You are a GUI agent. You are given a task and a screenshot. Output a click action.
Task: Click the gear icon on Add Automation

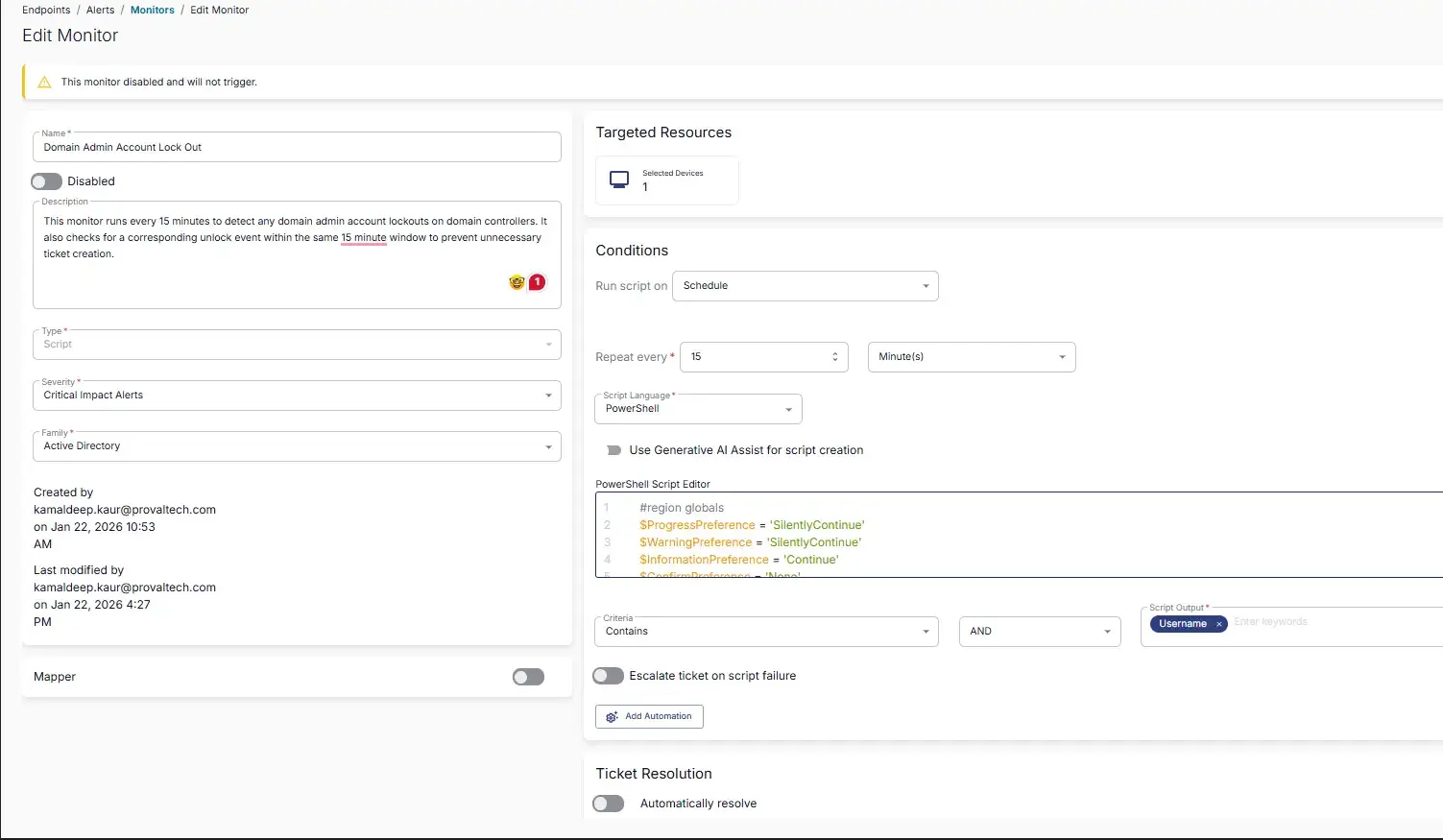coord(612,717)
